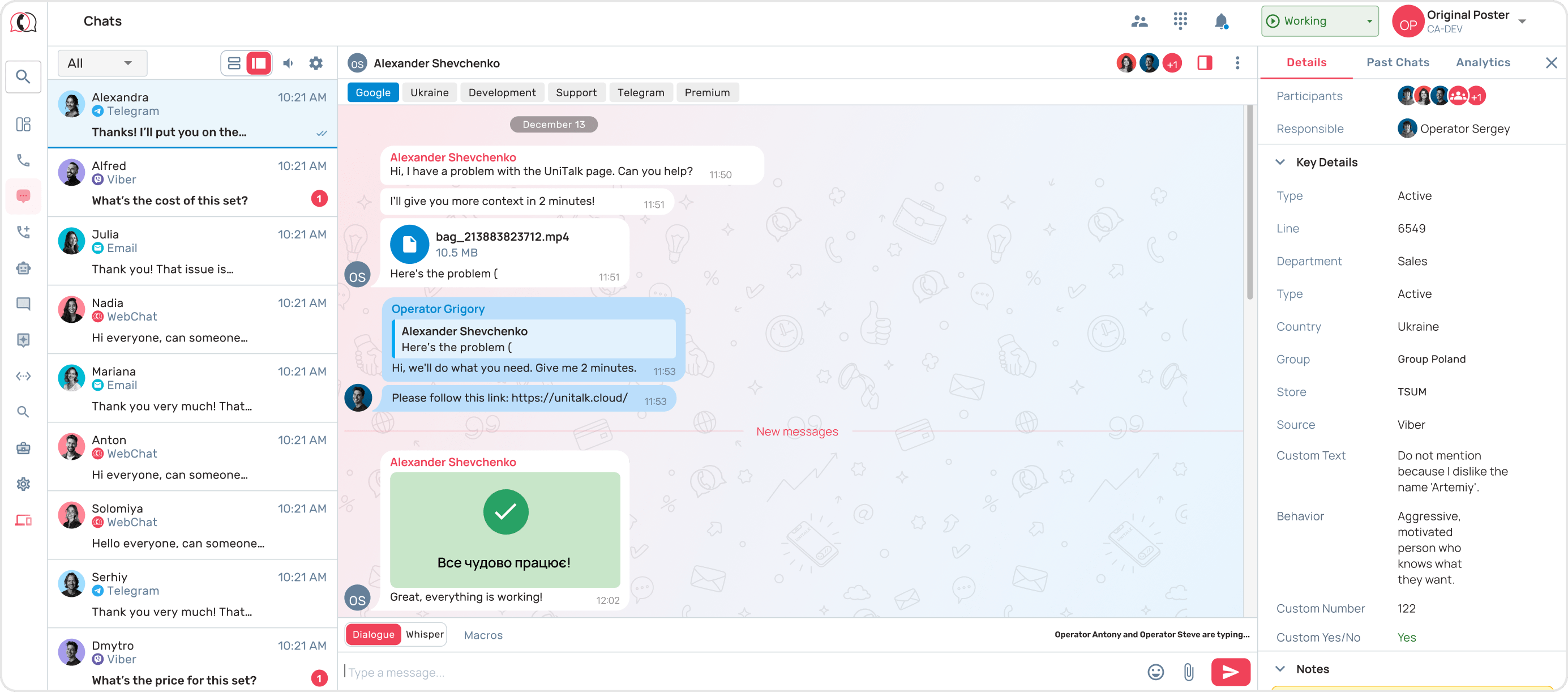This screenshot has height=692, width=1568.
Task: Collapse the Key Details section
Action: tap(1280, 162)
